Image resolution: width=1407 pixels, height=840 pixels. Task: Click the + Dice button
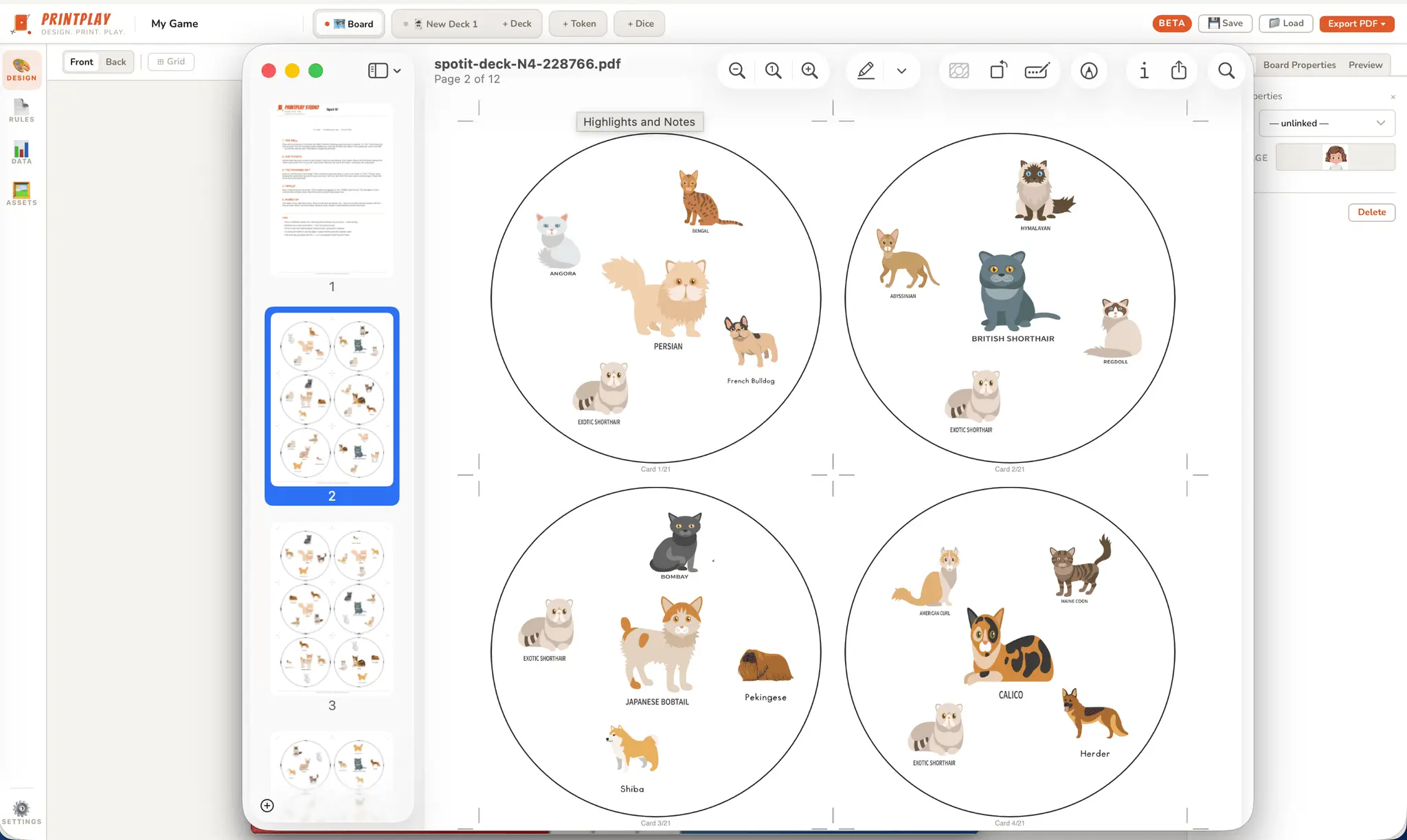640,23
